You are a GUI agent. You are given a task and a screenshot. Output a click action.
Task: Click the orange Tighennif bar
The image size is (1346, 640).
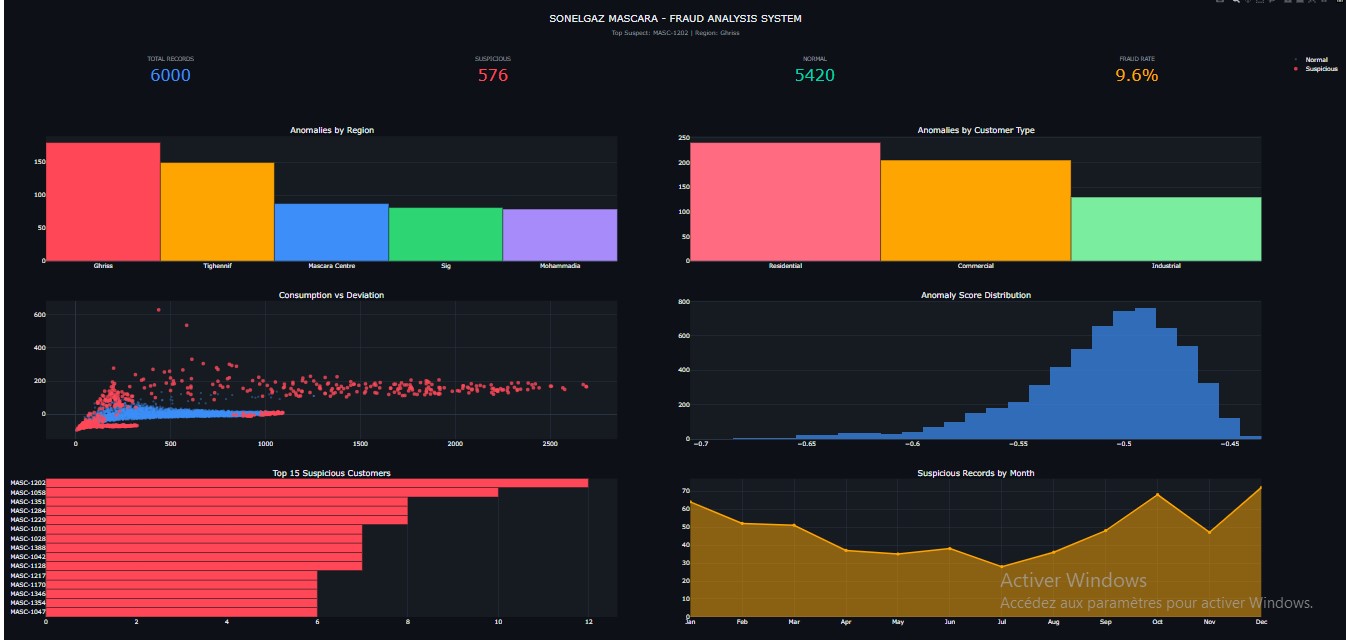217,212
